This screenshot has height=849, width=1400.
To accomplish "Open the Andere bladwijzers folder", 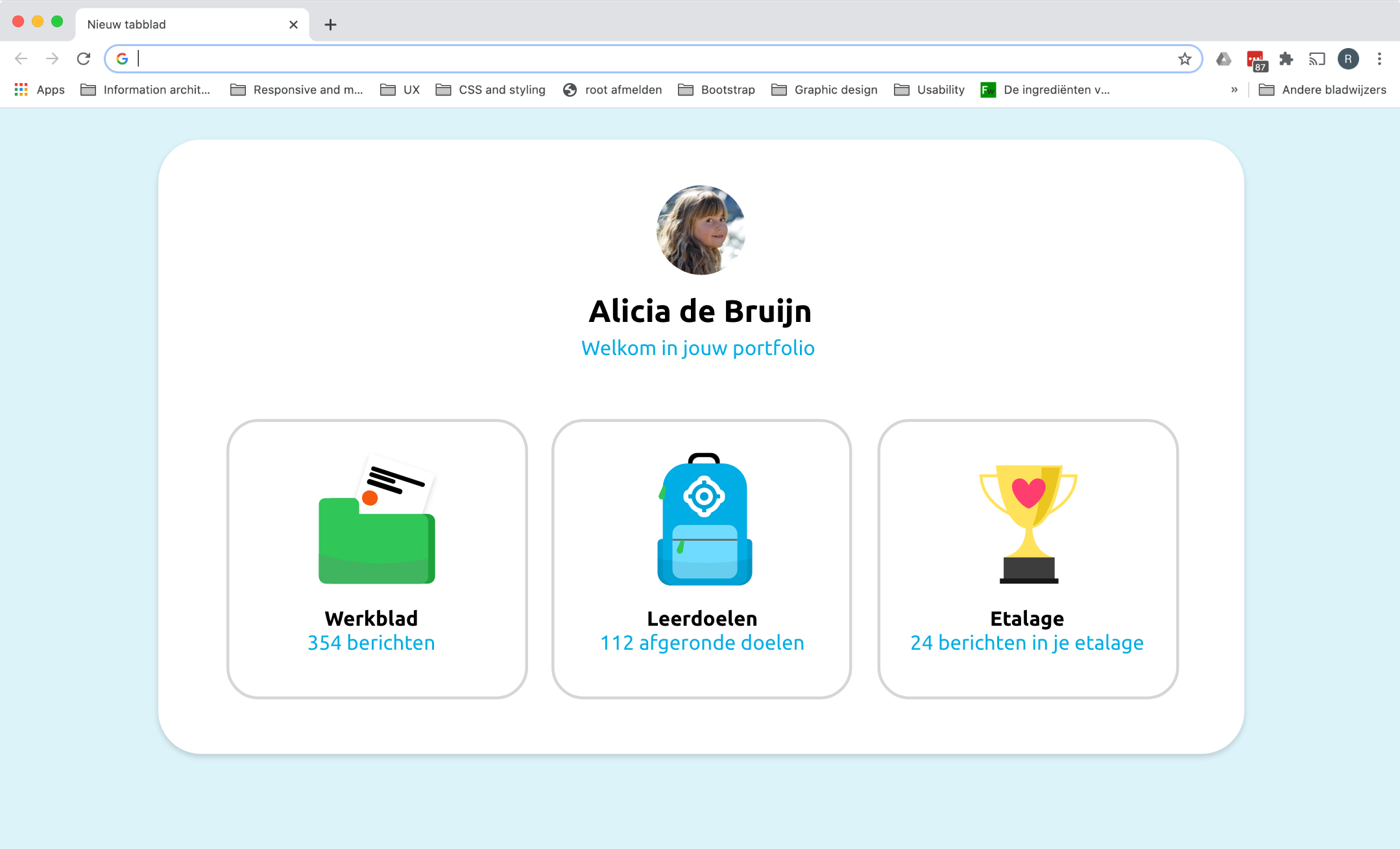I will pyautogui.click(x=1322, y=90).
